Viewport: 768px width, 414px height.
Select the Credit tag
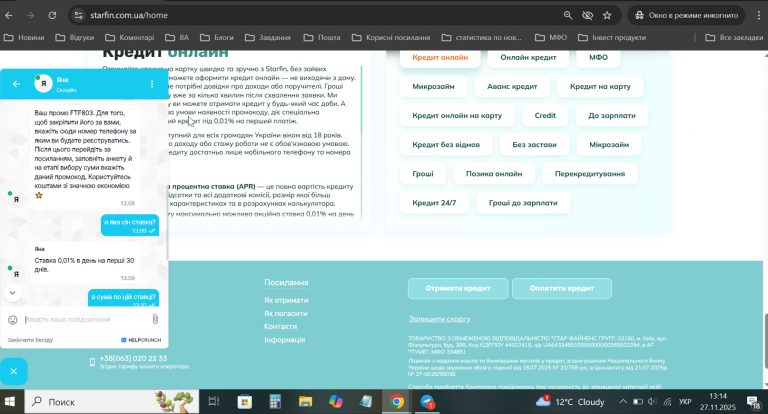(x=545, y=115)
